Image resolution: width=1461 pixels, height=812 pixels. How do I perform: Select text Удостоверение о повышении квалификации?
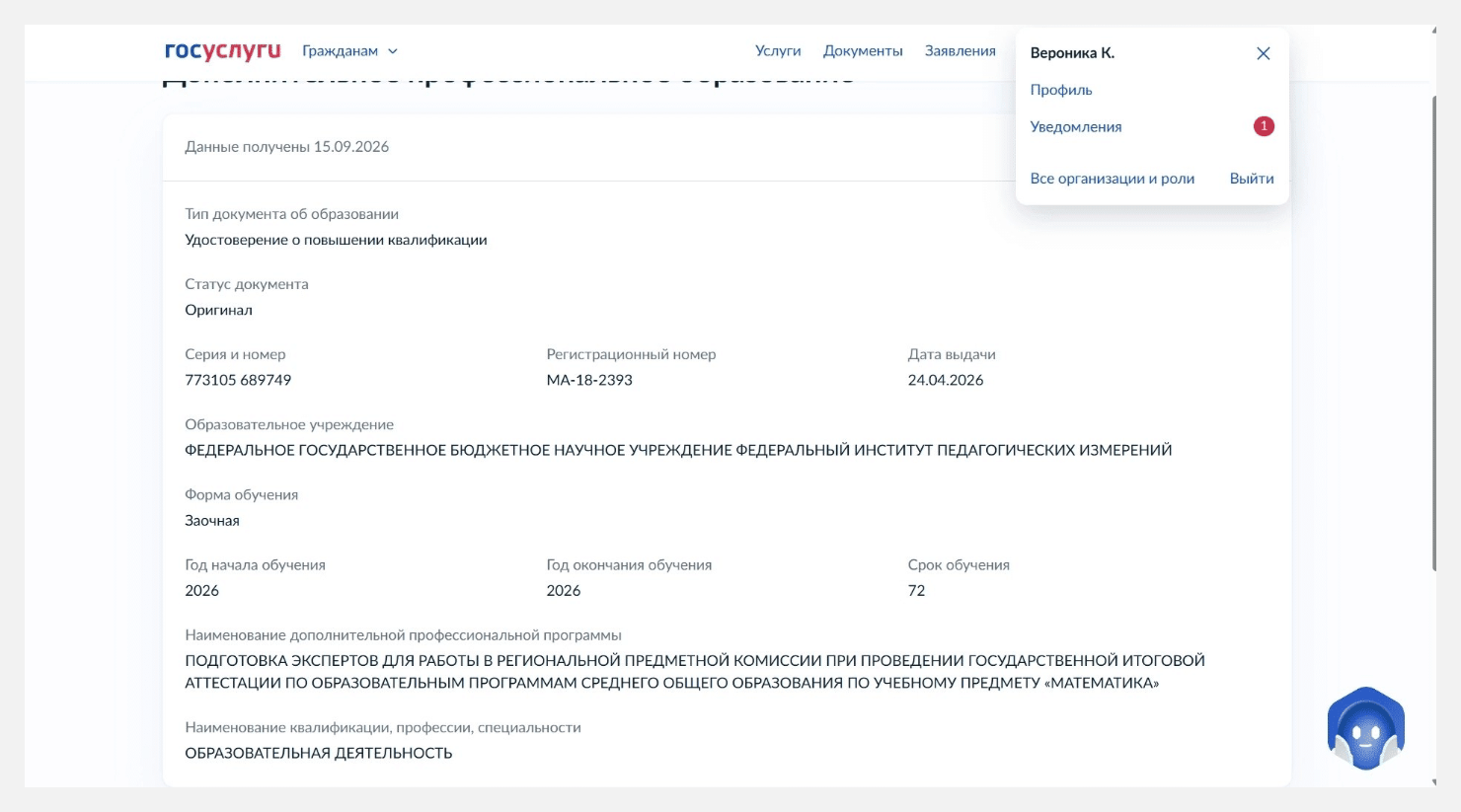pyautogui.click(x=336, y=240)
